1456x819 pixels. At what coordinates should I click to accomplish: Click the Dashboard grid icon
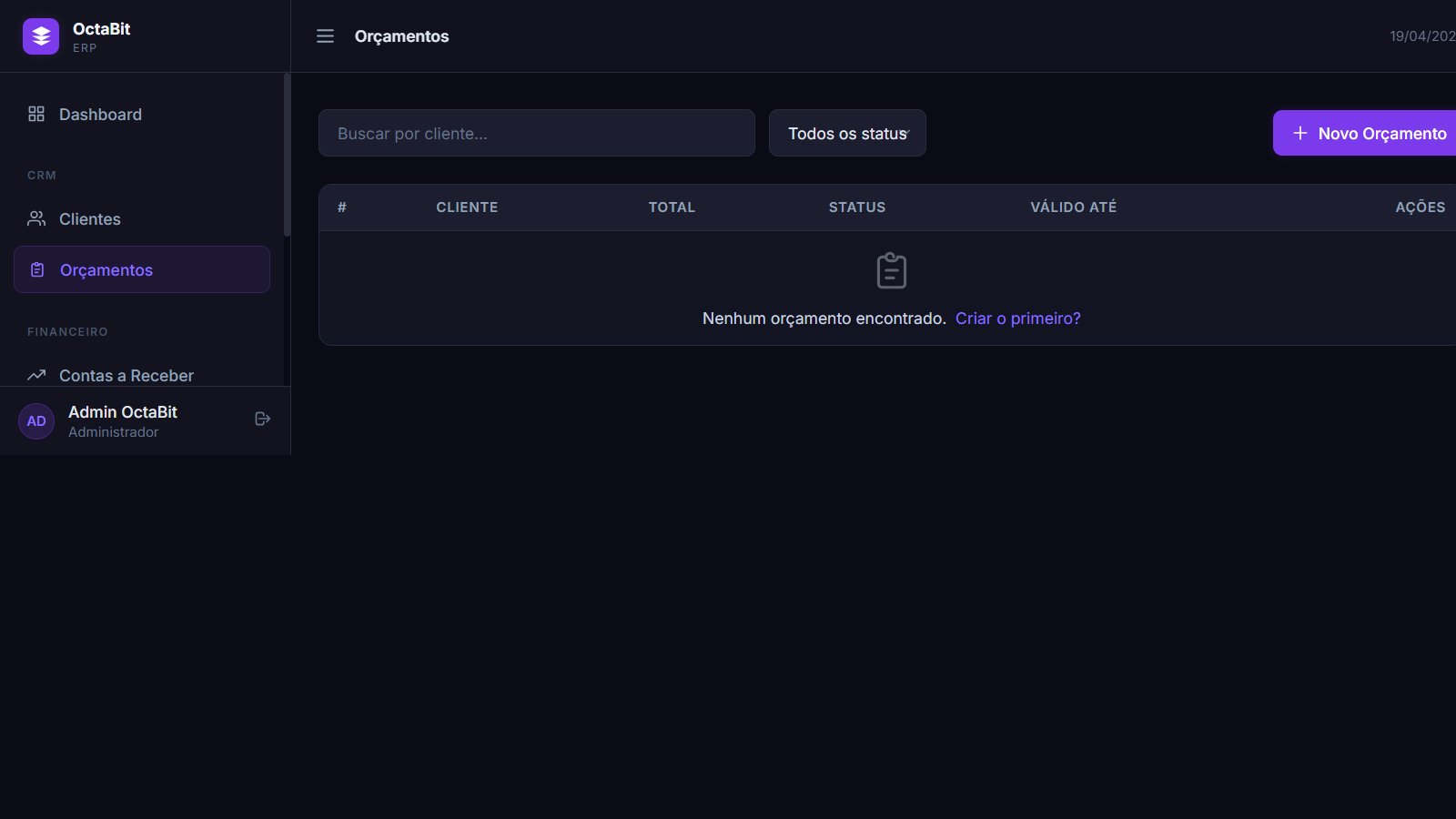point(36,114)
